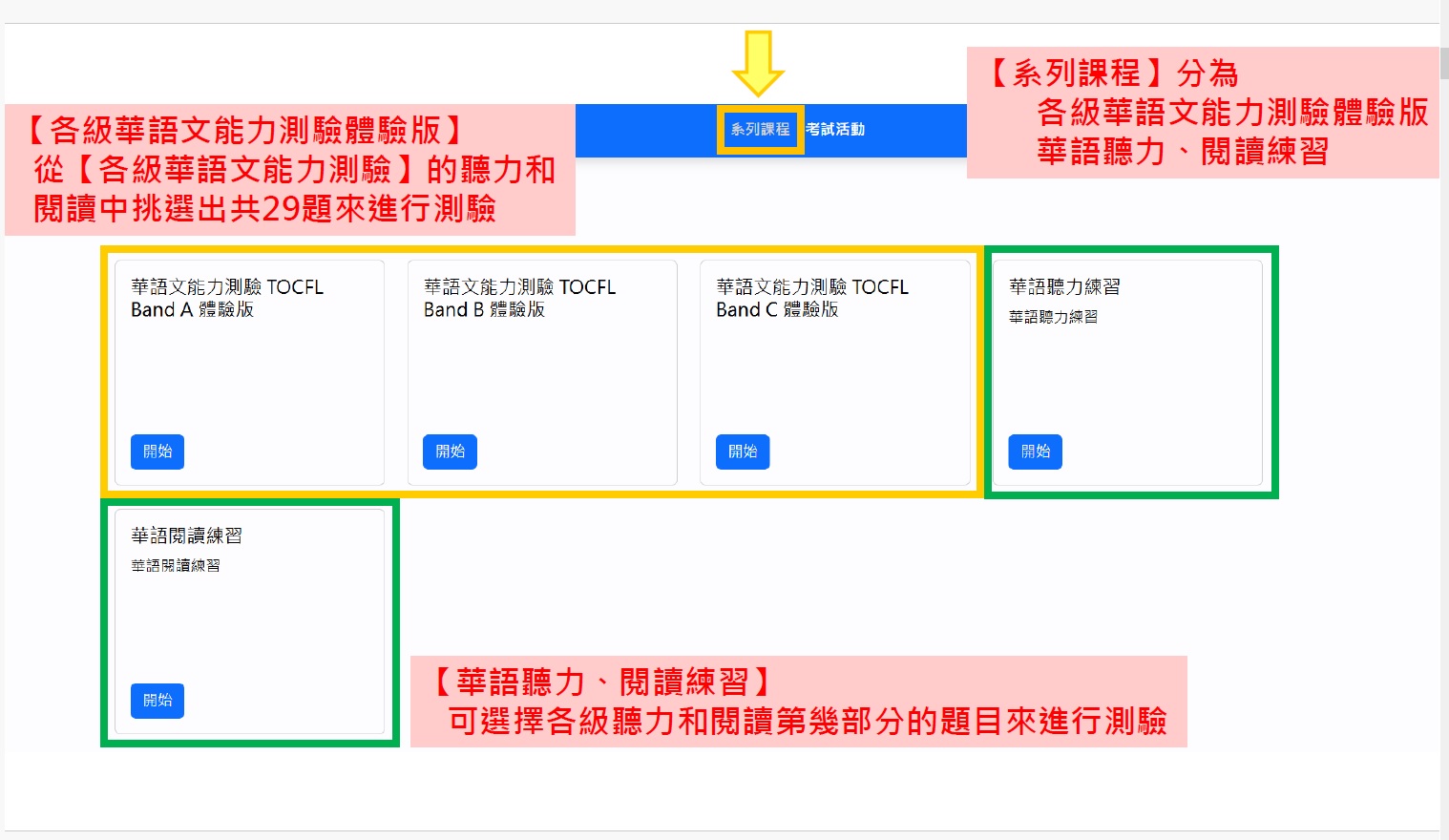The width and height of the screenshot is (1449, 840).
Task: Click the red 【系列課程】分為 annotation box
Action: click(1203, 113)
